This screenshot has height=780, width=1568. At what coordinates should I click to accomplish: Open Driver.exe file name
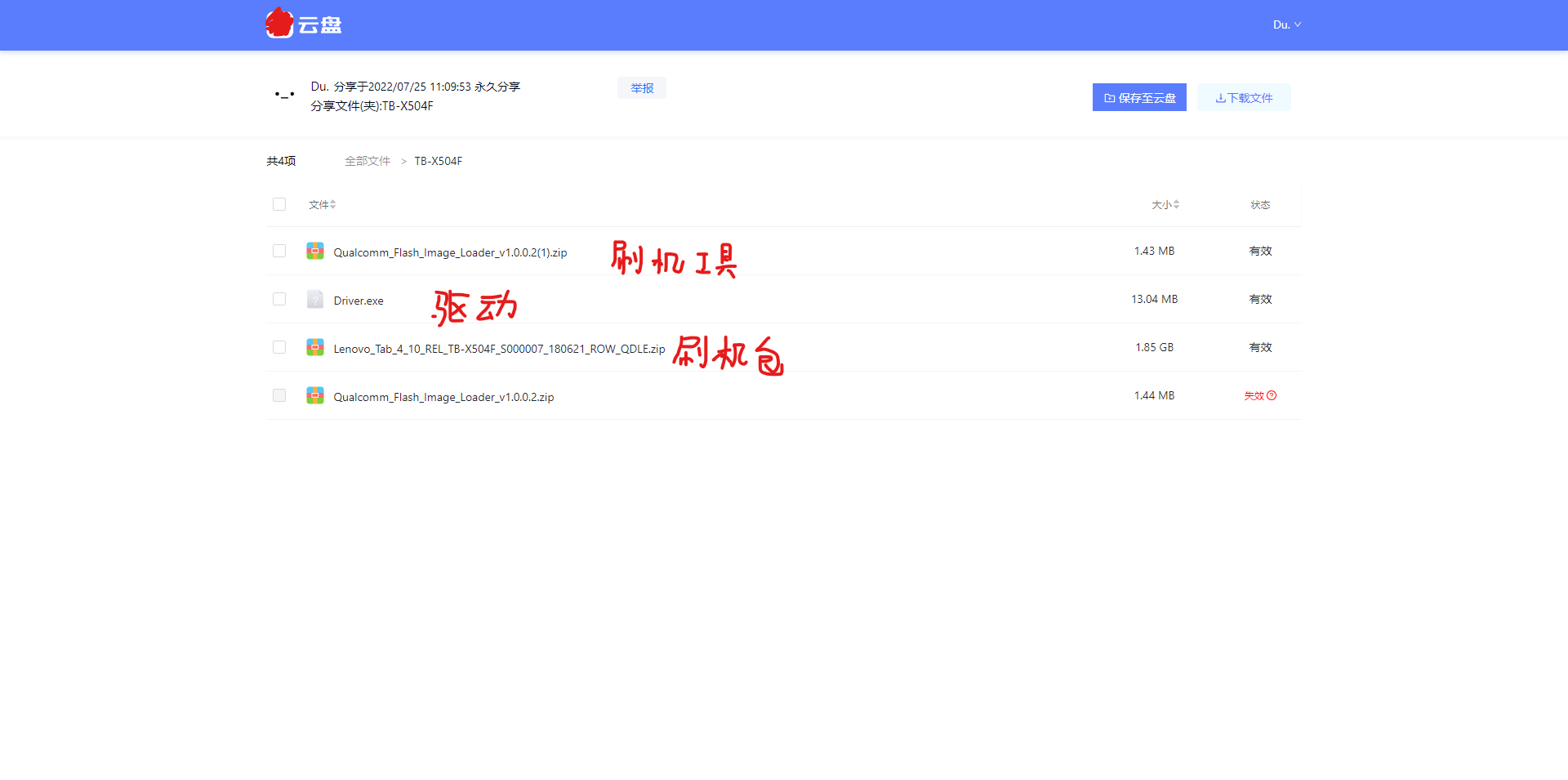click(x=359, y=301)
